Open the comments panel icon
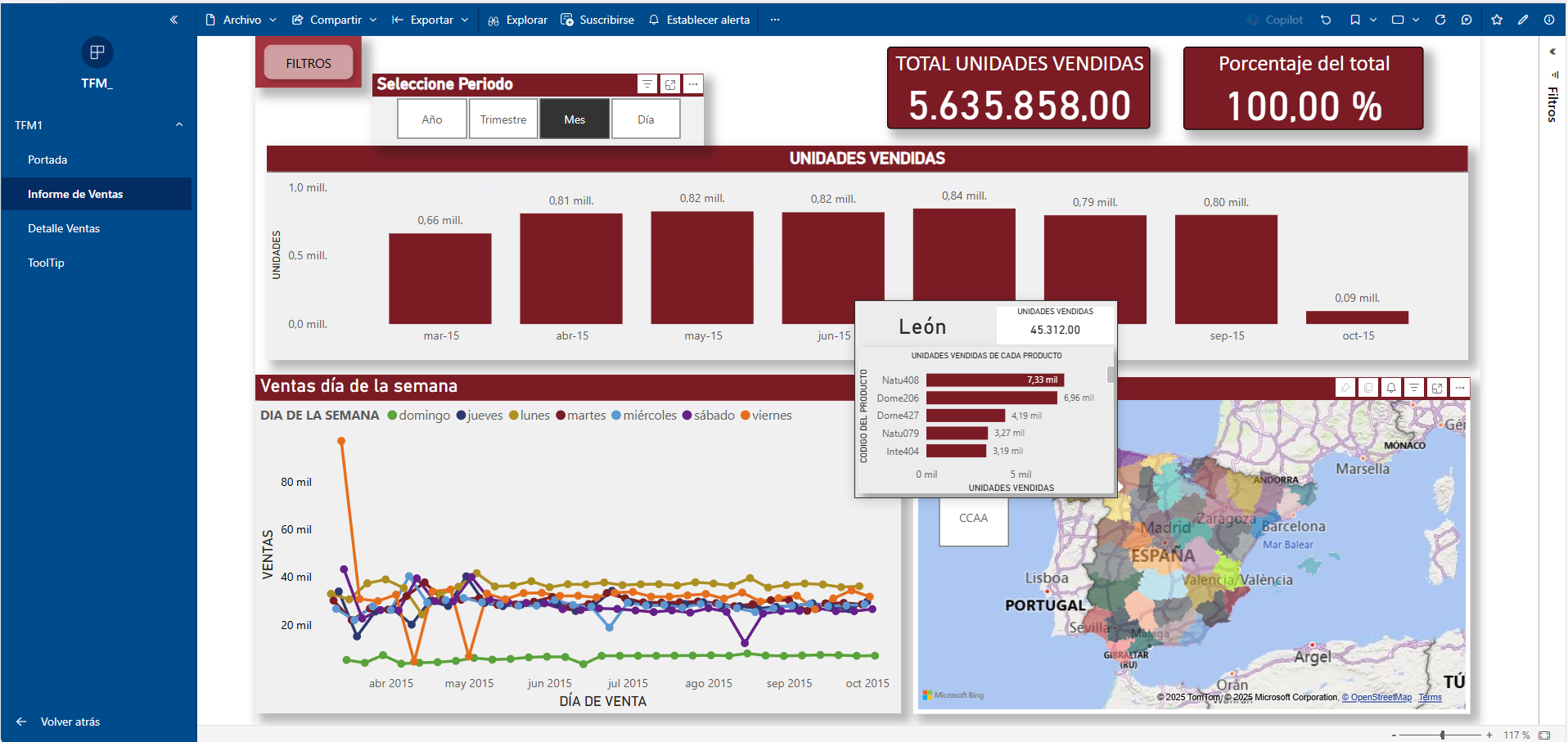This screenshot has height=742, width=1568. [1467, 20]
